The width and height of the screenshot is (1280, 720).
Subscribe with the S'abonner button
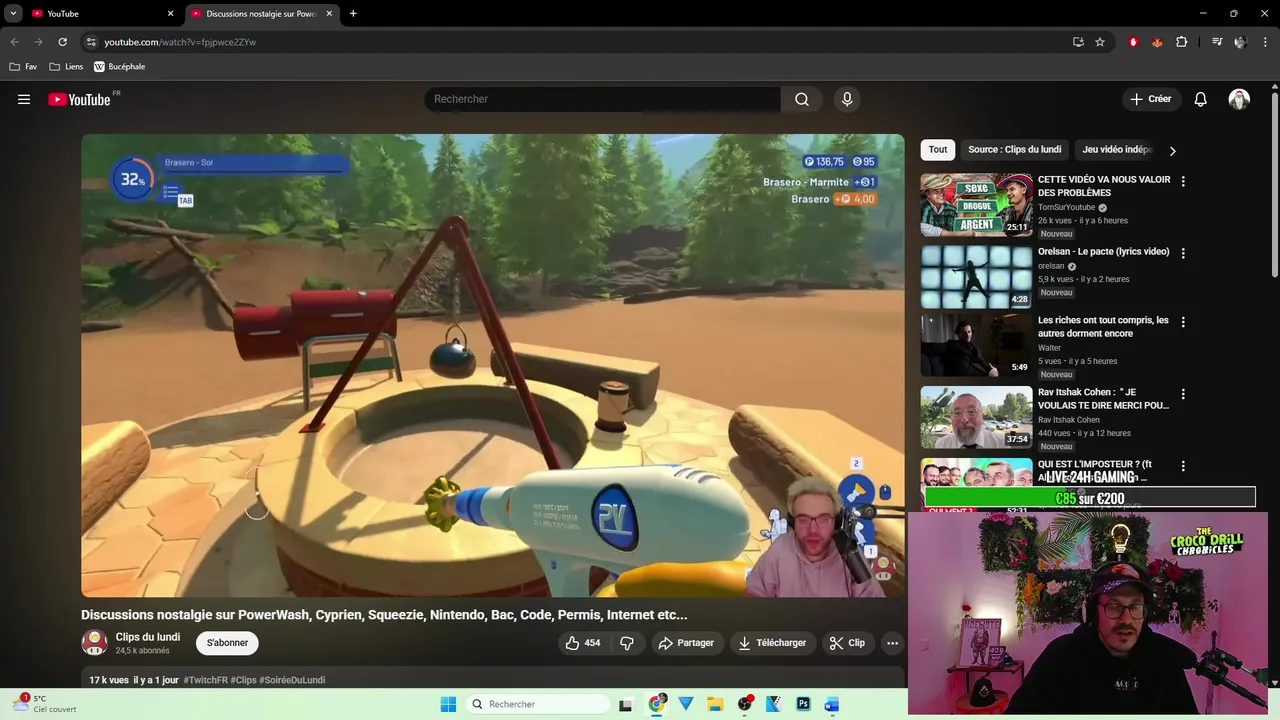(x=227, y=643)
